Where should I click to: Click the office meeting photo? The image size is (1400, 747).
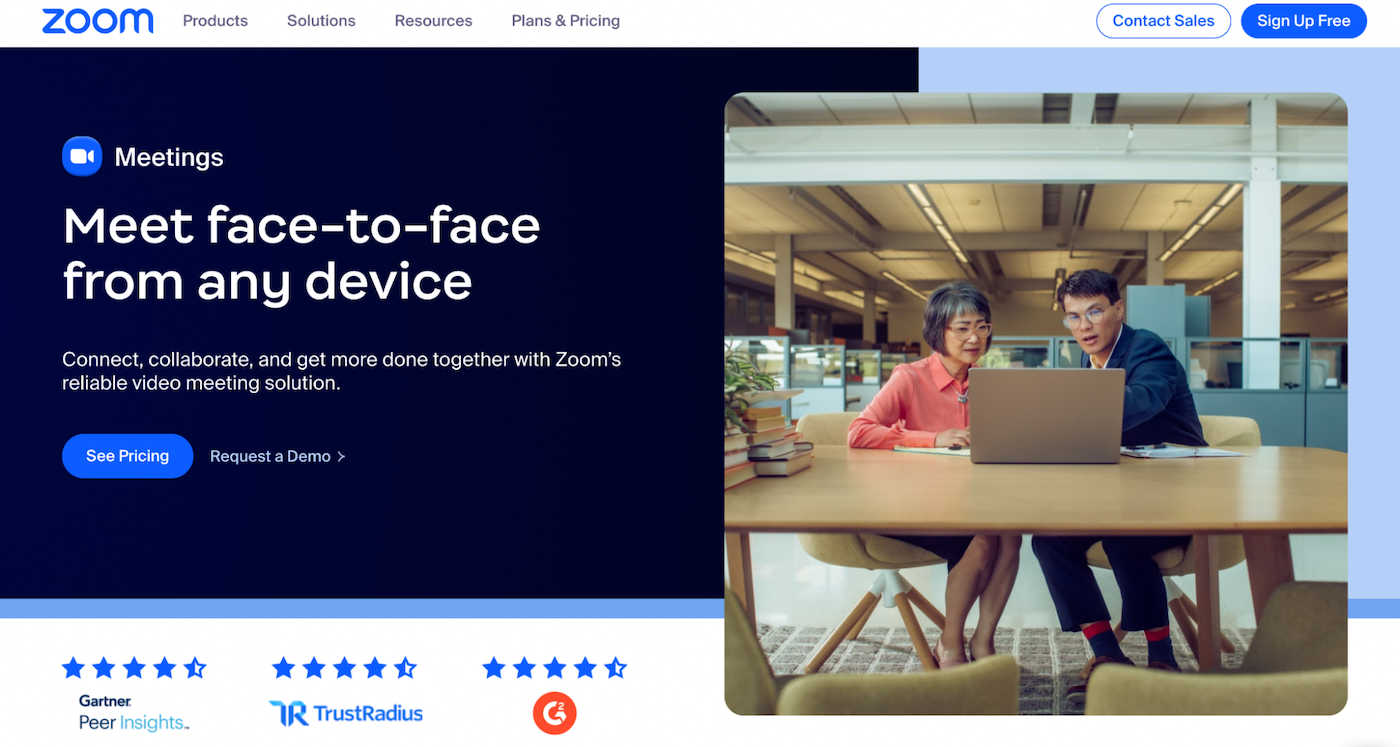[x=1036, y=404]
